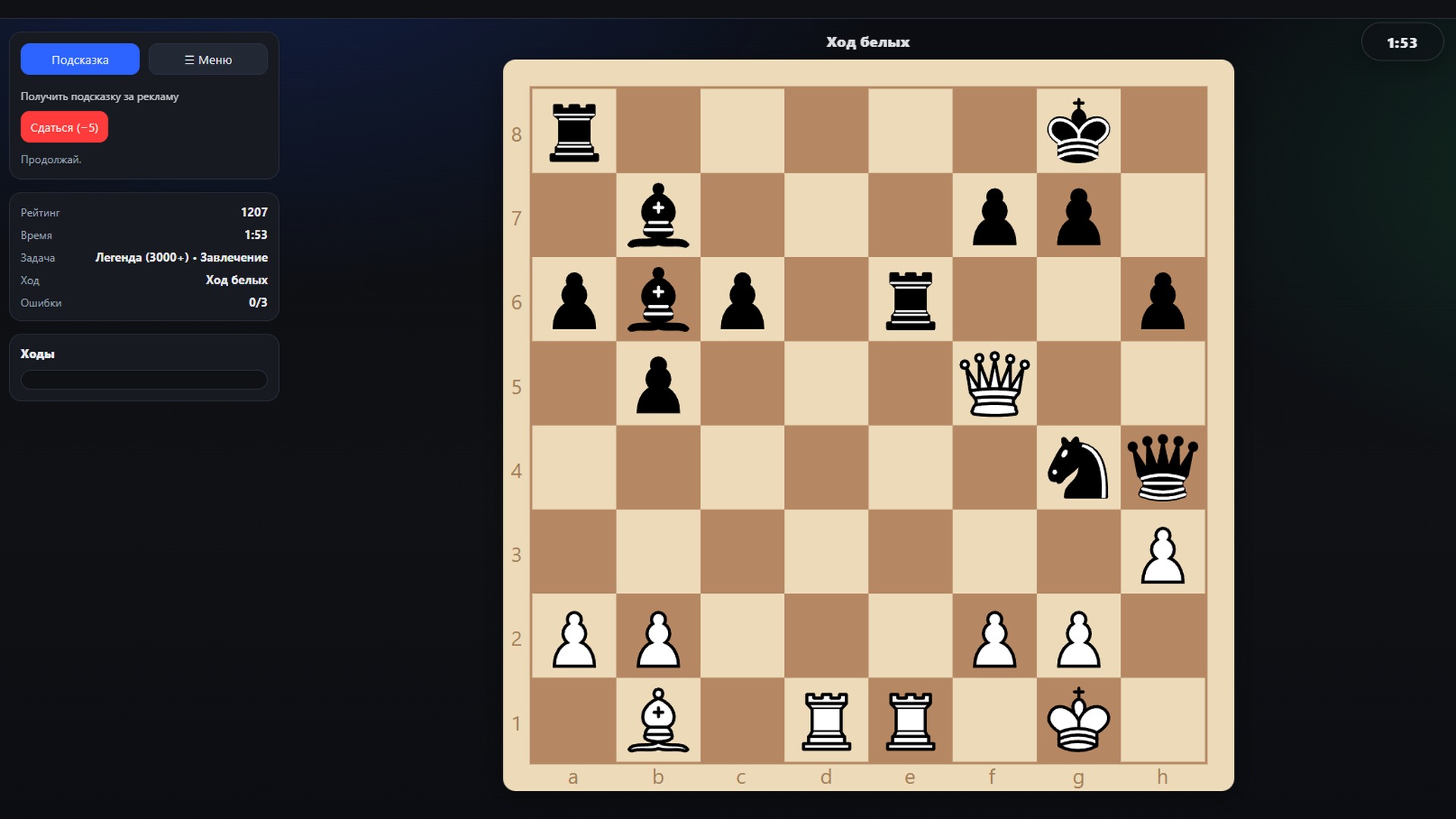Open the Меню menu
Screen dimensions: 1456x819
(x=208, y=59)
